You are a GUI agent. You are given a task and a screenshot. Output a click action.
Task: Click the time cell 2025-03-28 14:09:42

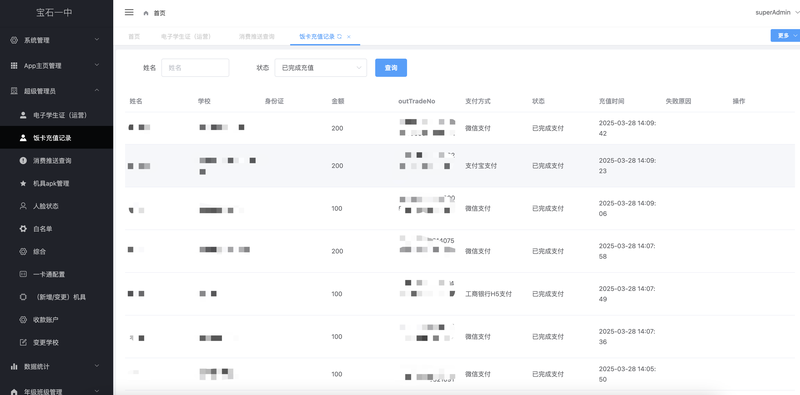(x=627, y=128)
